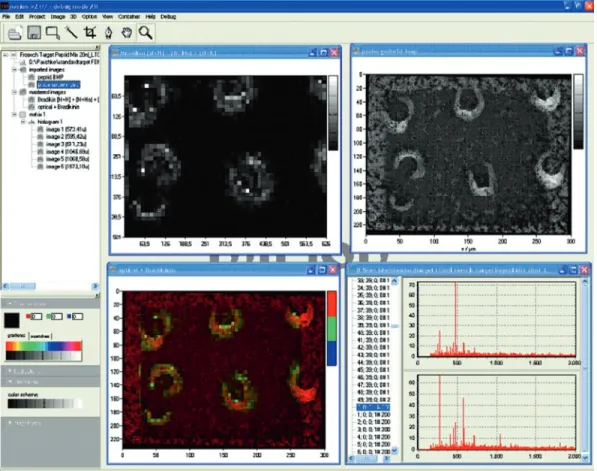The image size is (597, 471).
Task: Select the magnifying glass zoom tool
Action: point(145,33)
